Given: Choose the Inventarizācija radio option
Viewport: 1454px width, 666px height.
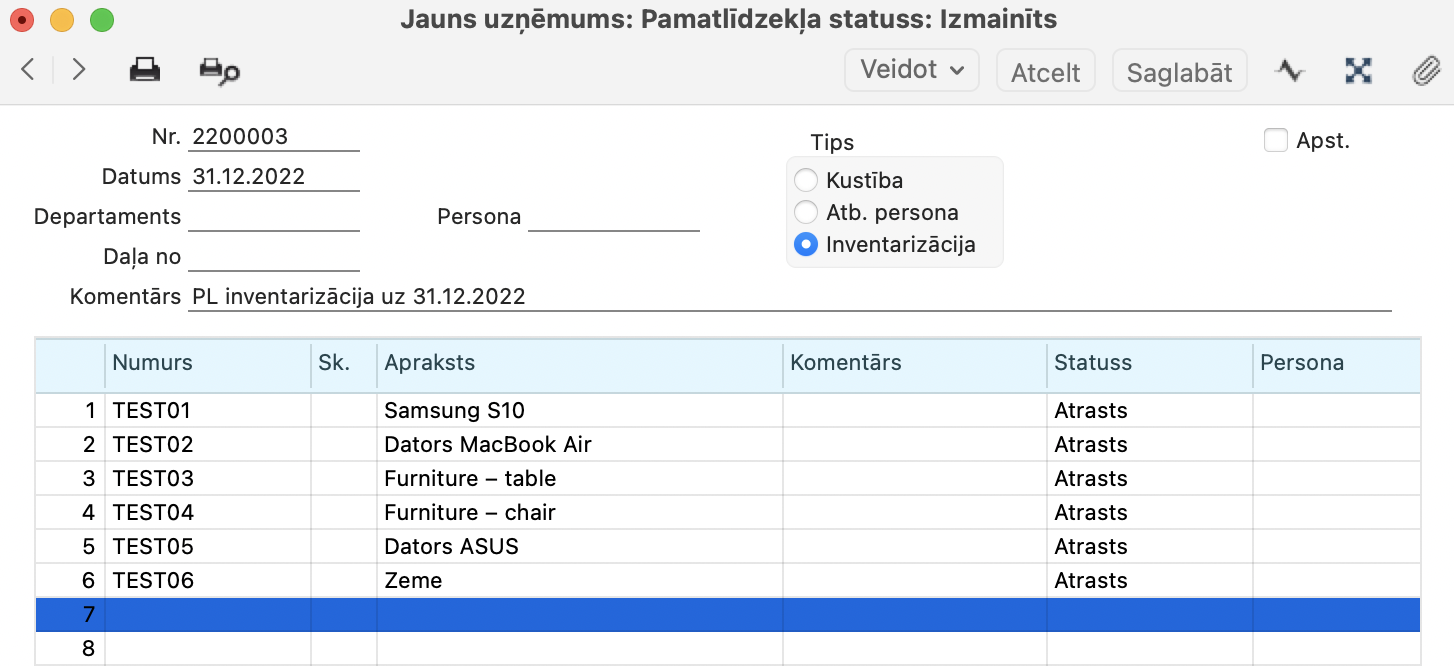Looking at the screenshot, I should pyautogui.click(x=805, y=244).
